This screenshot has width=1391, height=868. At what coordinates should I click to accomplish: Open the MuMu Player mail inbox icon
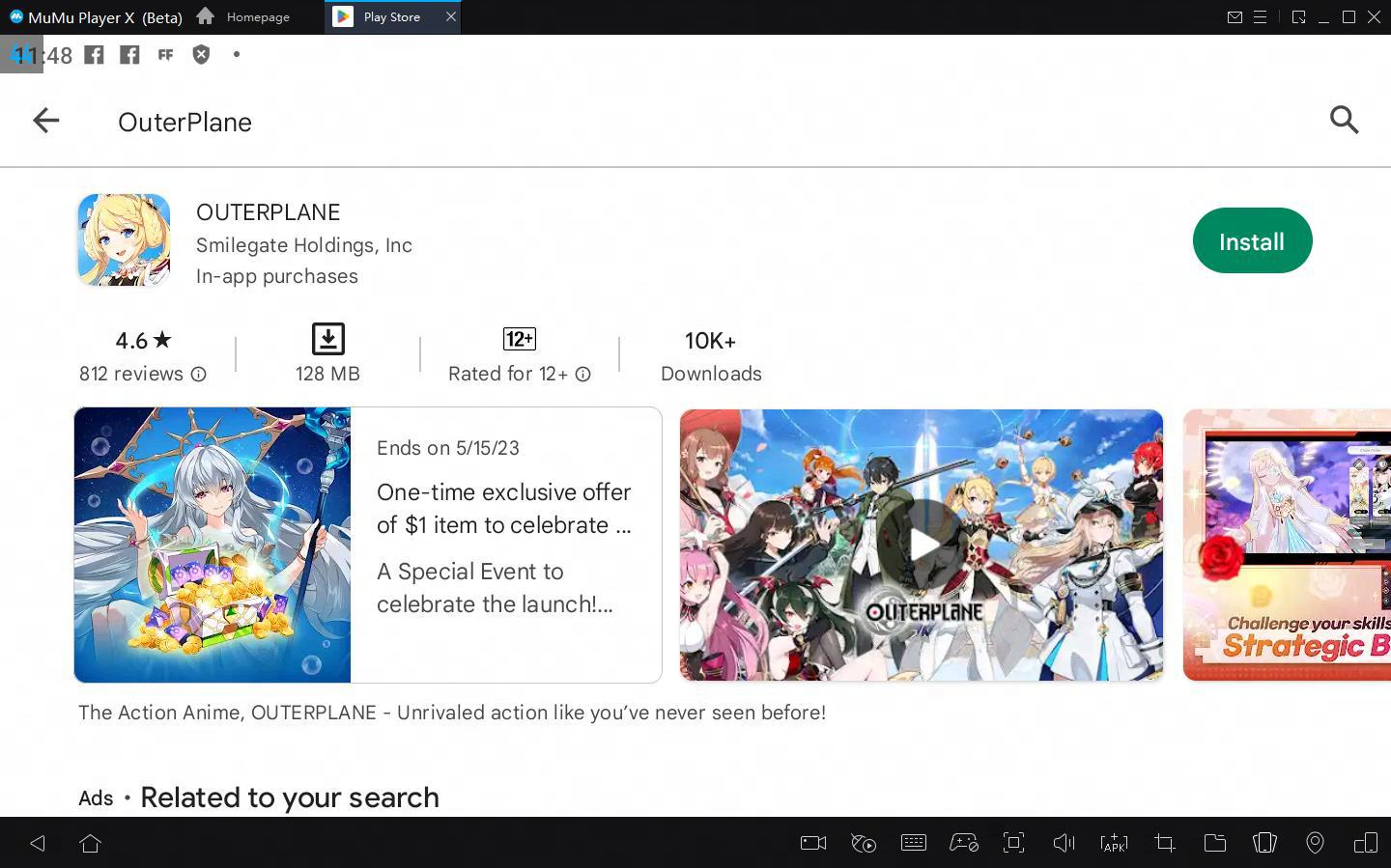pos(1235,17)
